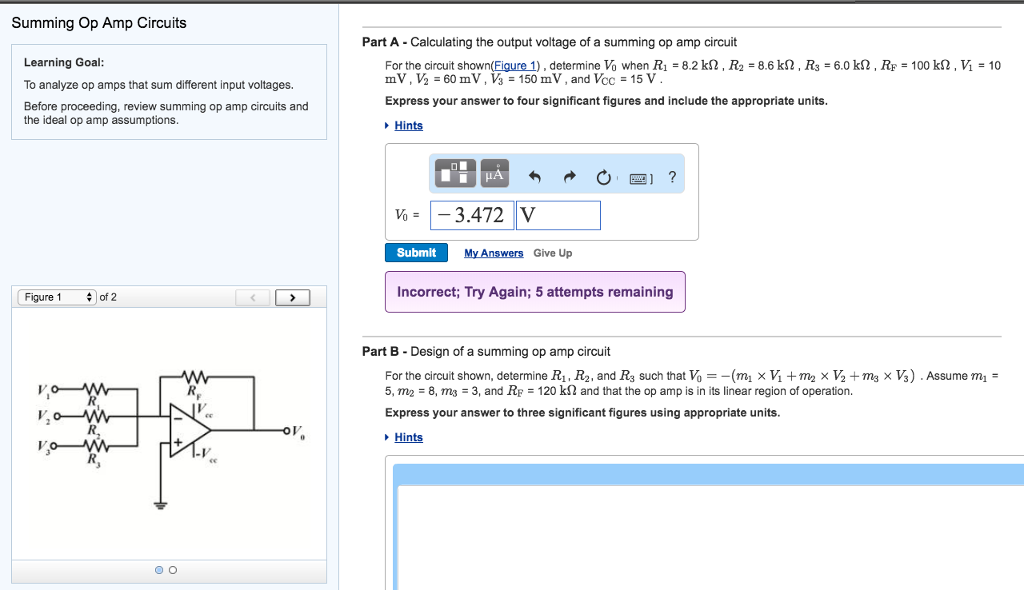Open the keyboard shortcuts icon
Image resolution: width=1024 pixels, height=590 pixels.
638,178
